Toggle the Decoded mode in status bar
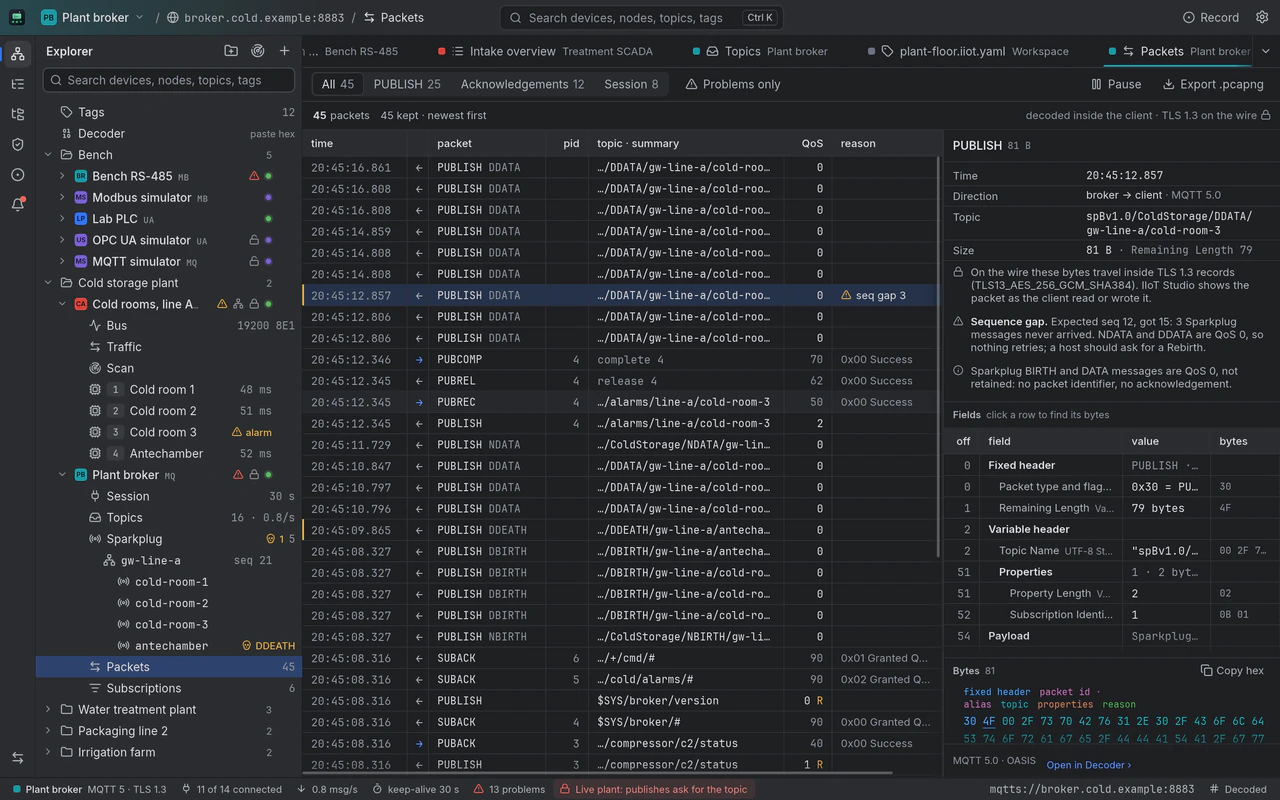Viewport: 1280px width, 800px height. click(x=1238, y=789)
